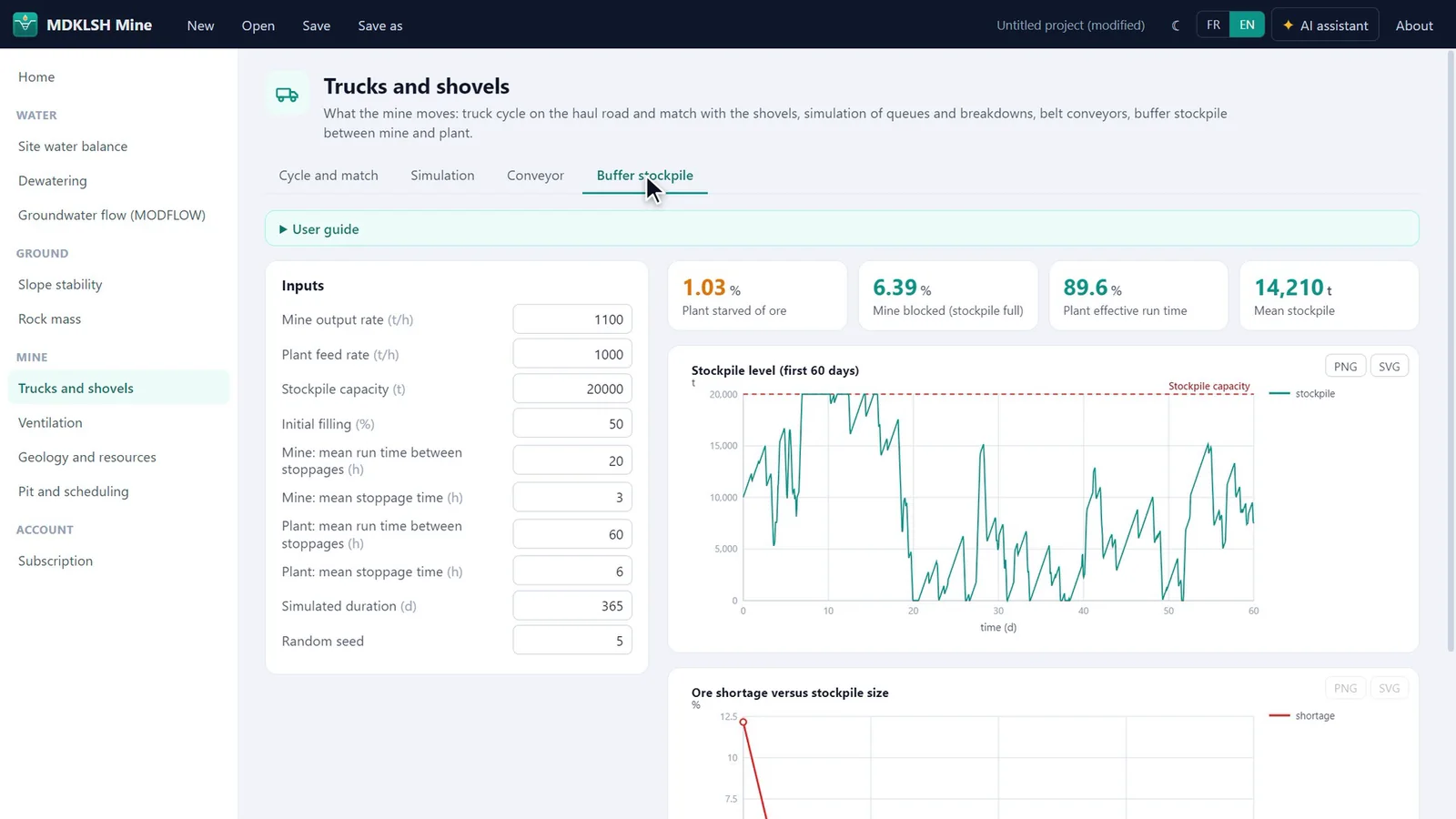Export stockpile level chart as PNG
This screenshot has width=1456, height=819.
(x=1345, y=366)
